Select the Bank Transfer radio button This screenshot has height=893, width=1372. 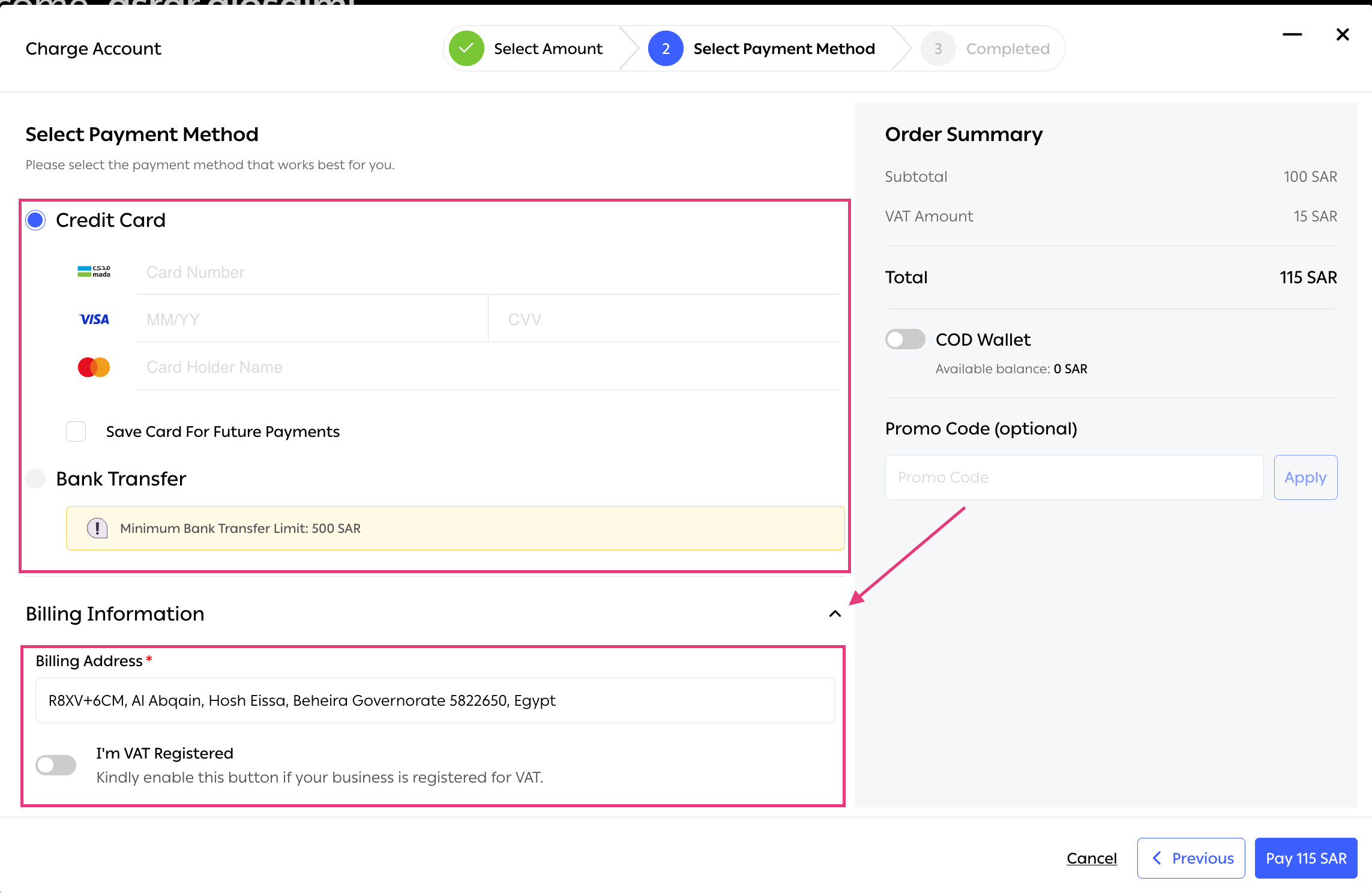pos(36,479)
